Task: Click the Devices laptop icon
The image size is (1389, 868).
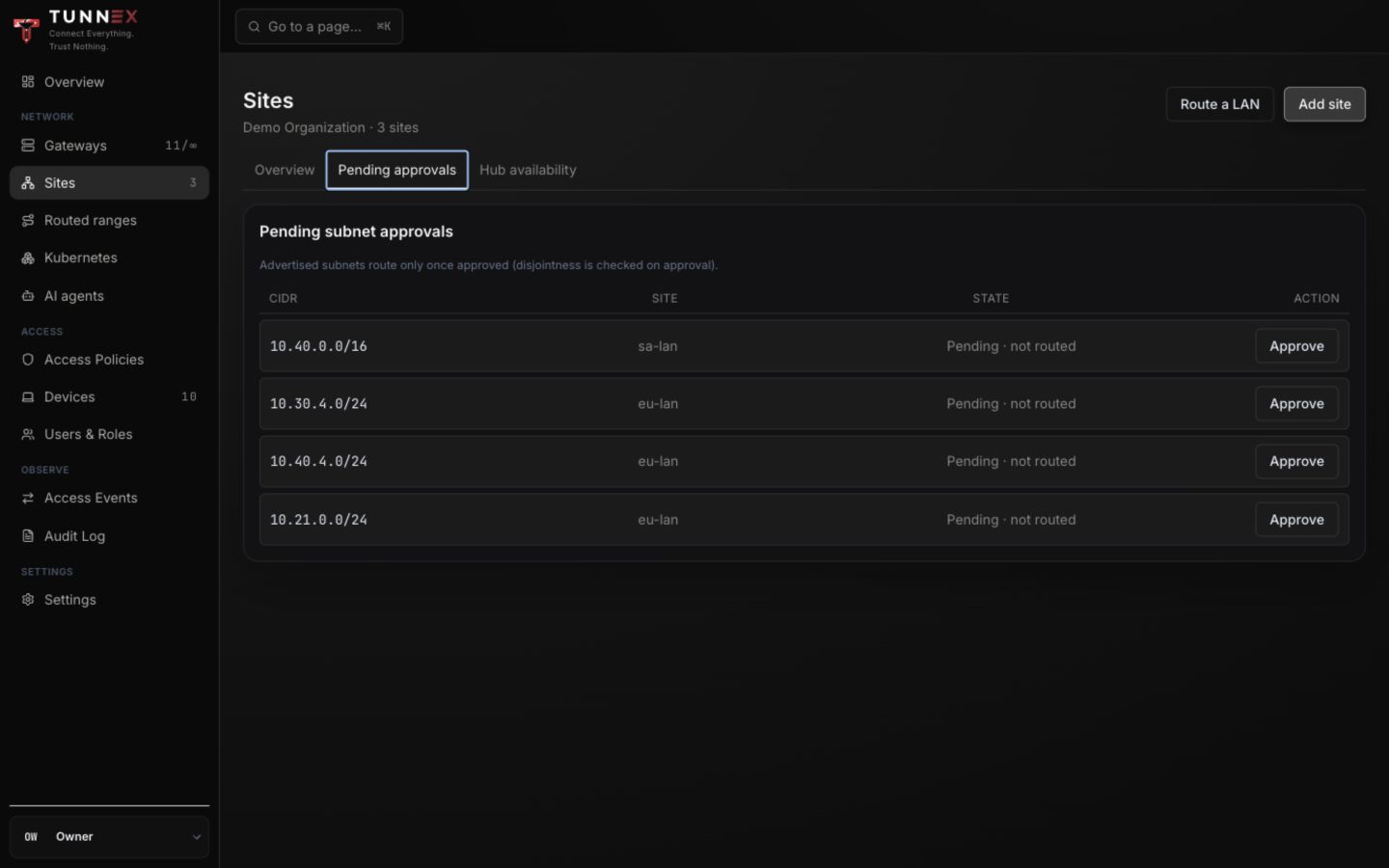Action: pos(28,397)
